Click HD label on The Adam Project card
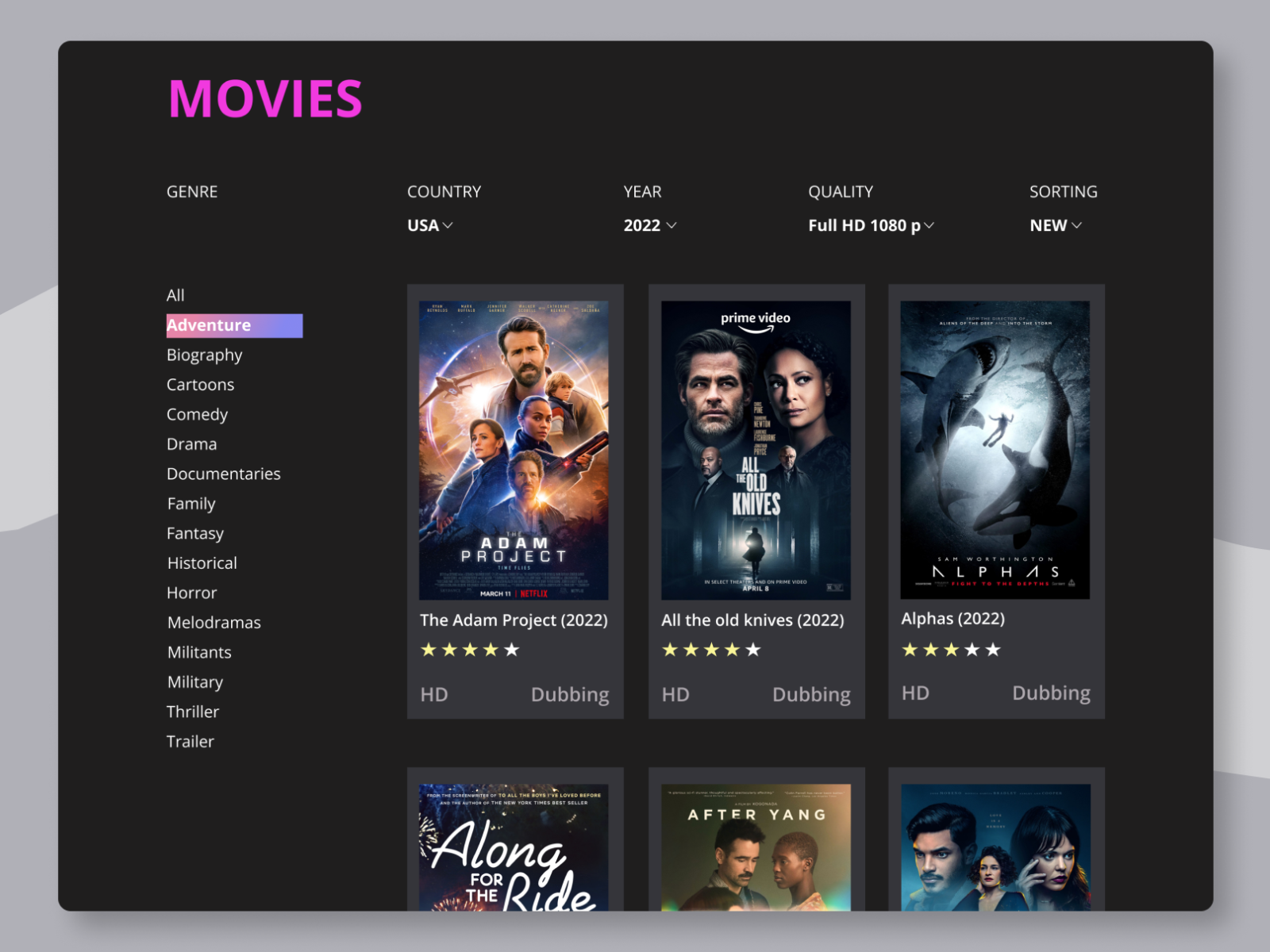1270x952 pixels. click(x=434, y=695)
